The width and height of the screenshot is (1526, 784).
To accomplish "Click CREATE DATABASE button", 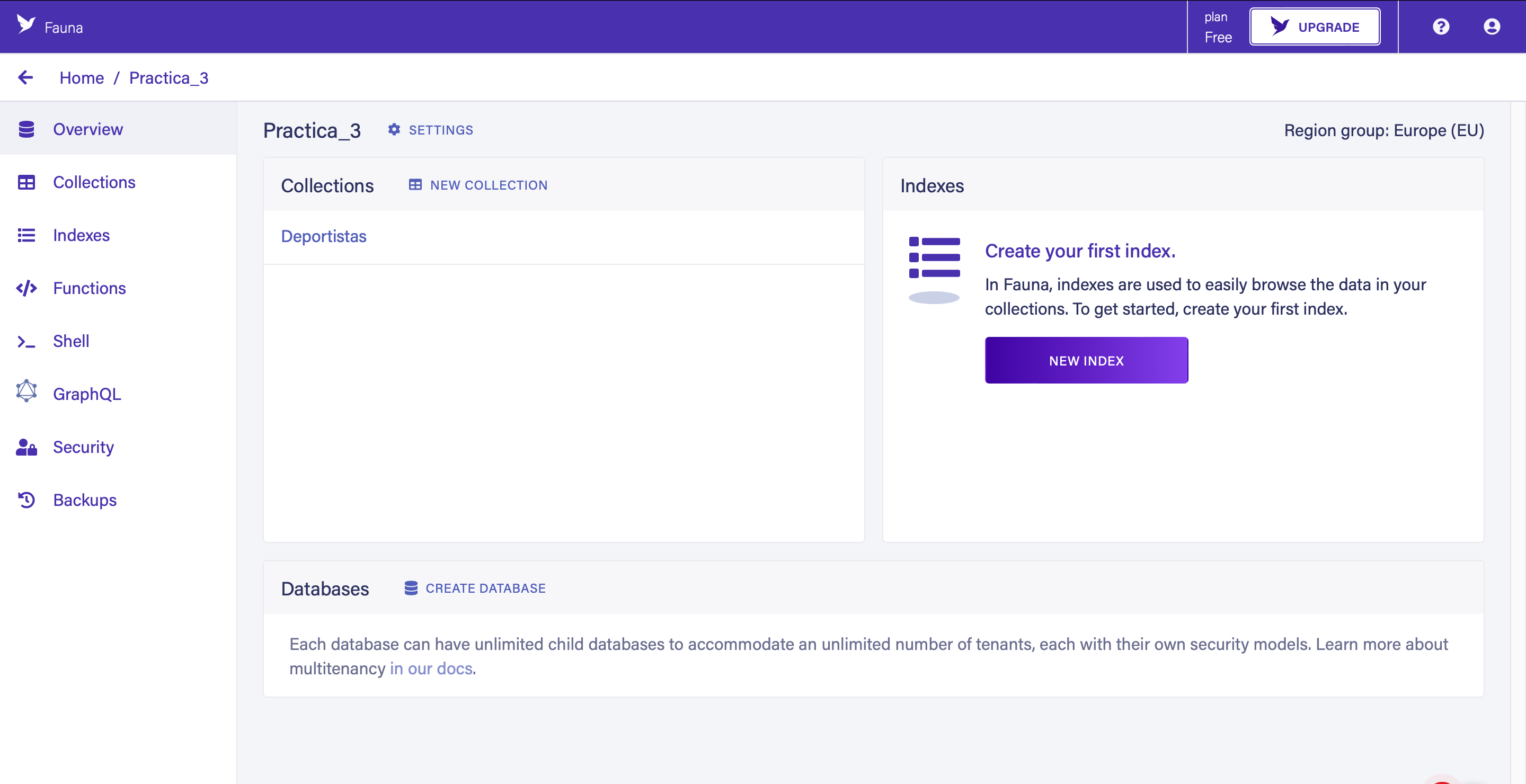I will click(x=475, y=588).
